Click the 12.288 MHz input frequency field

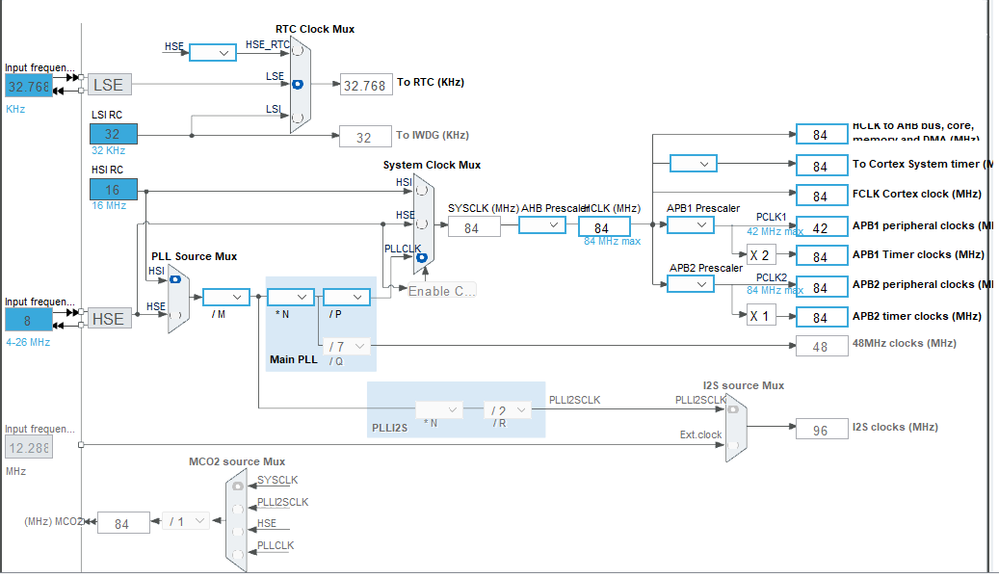29,448
